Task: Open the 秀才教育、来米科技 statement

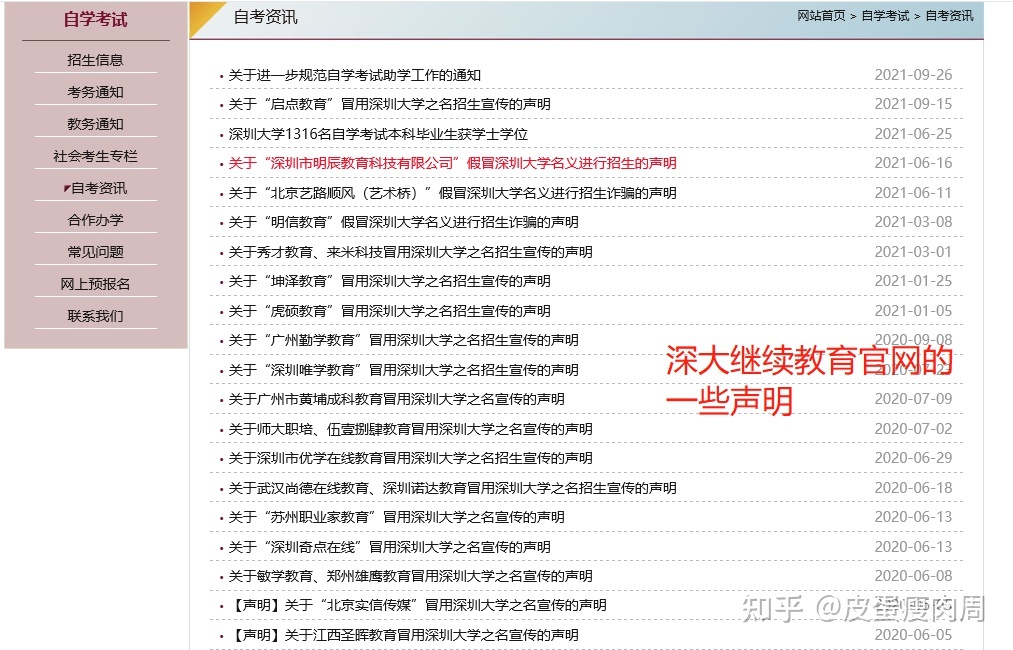Action: (x=410, y=251)
